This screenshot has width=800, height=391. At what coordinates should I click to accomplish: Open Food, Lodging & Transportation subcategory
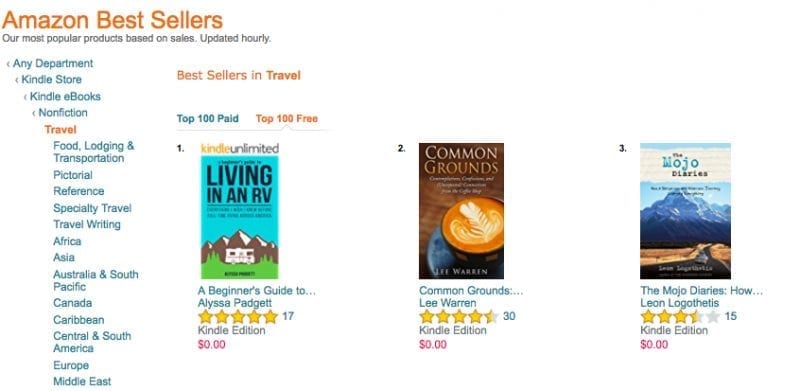[x=94, y=152]
